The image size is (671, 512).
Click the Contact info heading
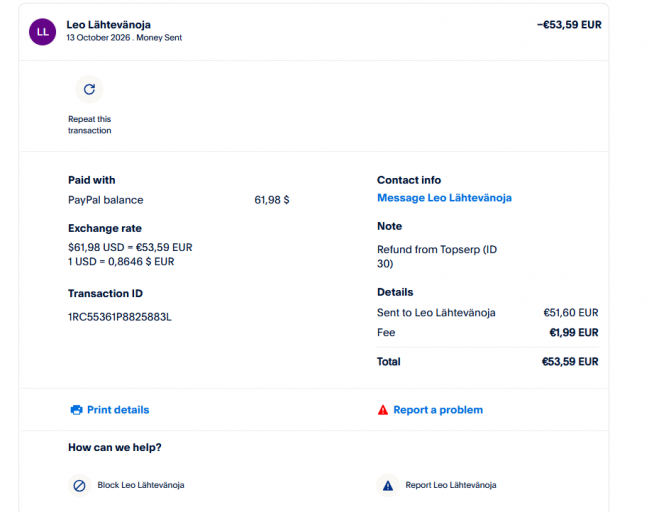[409, 180]
